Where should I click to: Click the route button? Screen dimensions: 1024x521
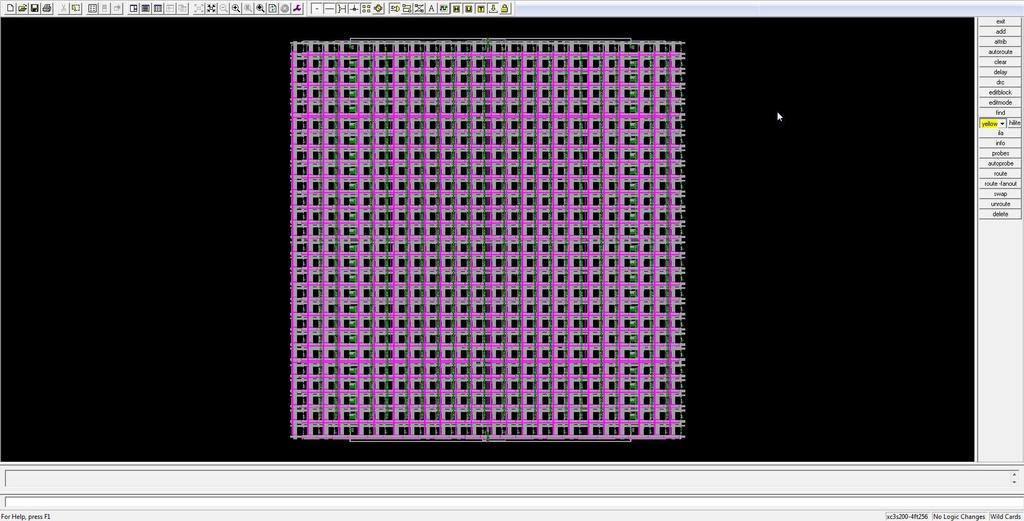(1000, 174)
